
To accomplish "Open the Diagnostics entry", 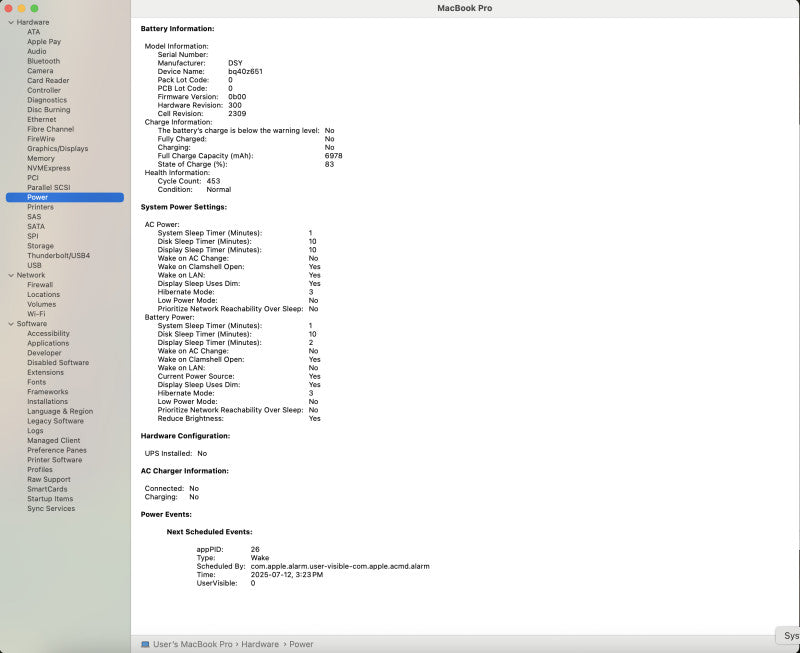I will [47, 100].
